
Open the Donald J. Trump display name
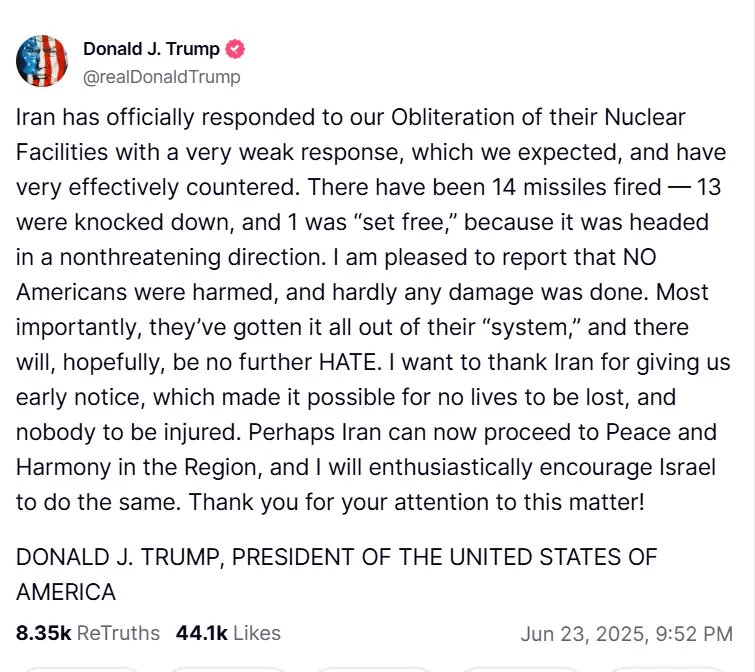click(151, 49)
